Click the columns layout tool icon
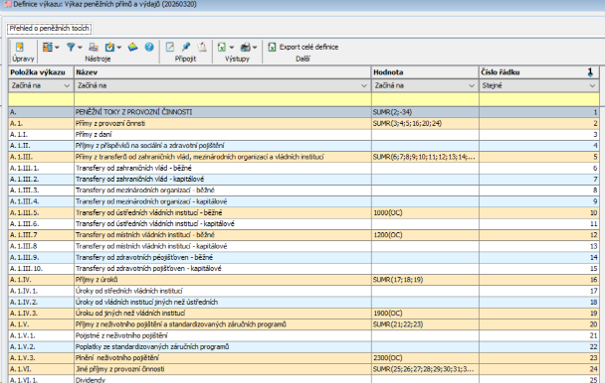 point(47,47)
